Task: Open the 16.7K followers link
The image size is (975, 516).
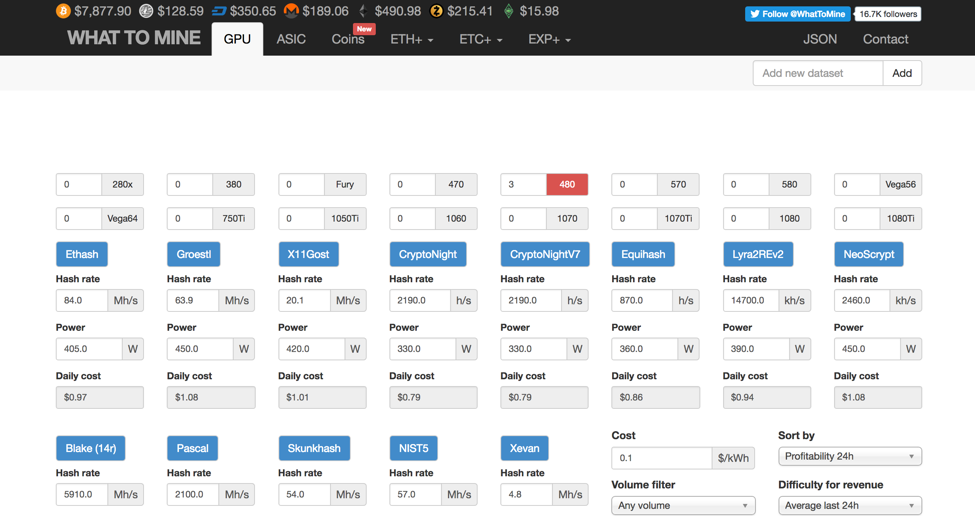Action: pyautogui.click(x=888, y=14)
